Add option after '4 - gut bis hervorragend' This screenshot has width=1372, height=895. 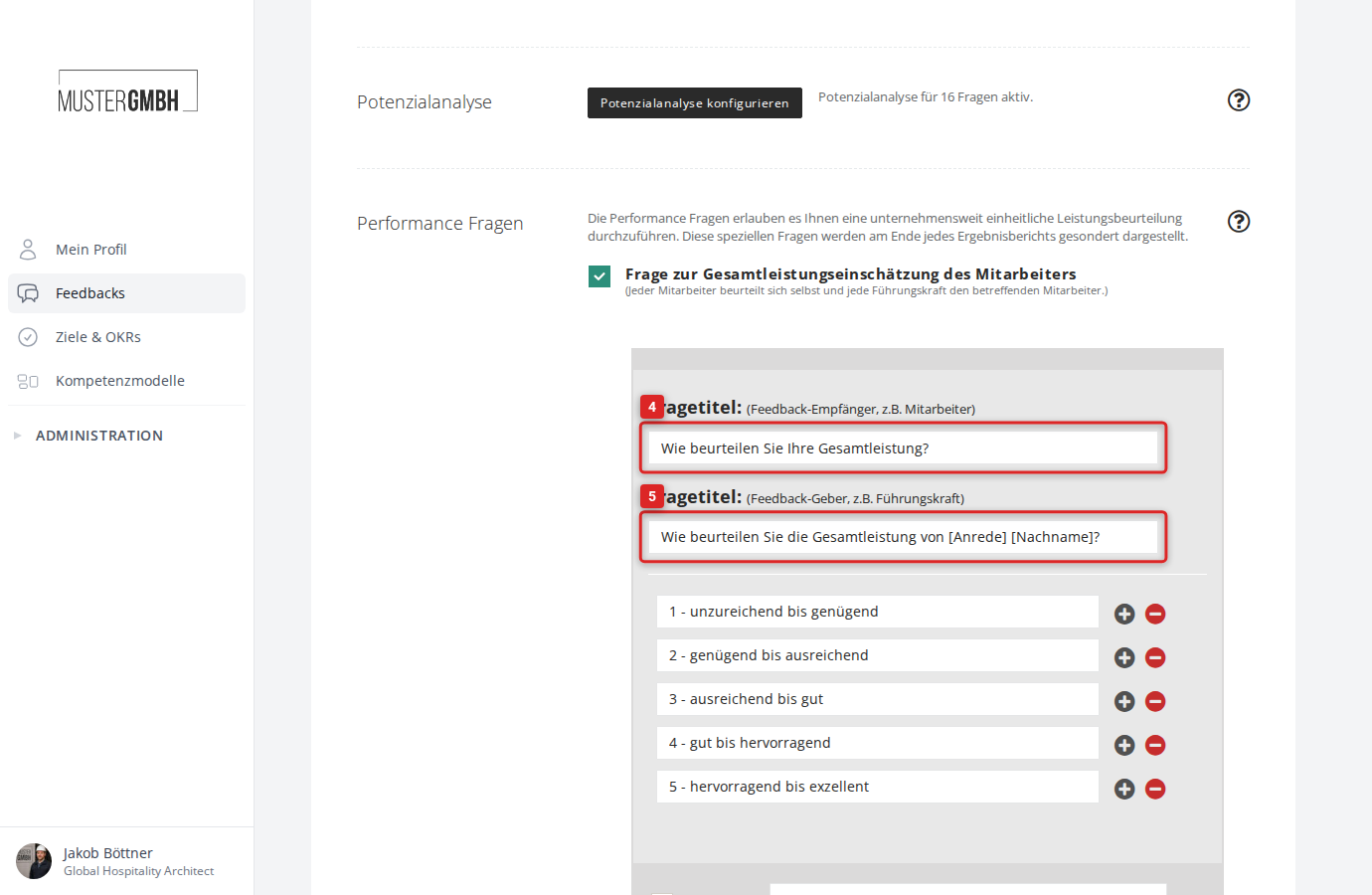(x=1124, y=745)
